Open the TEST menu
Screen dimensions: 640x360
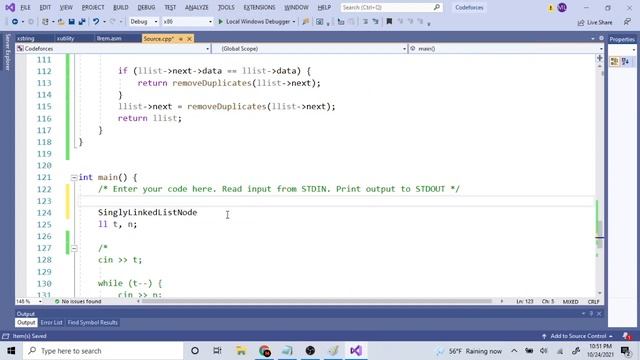tap(170, 7)
